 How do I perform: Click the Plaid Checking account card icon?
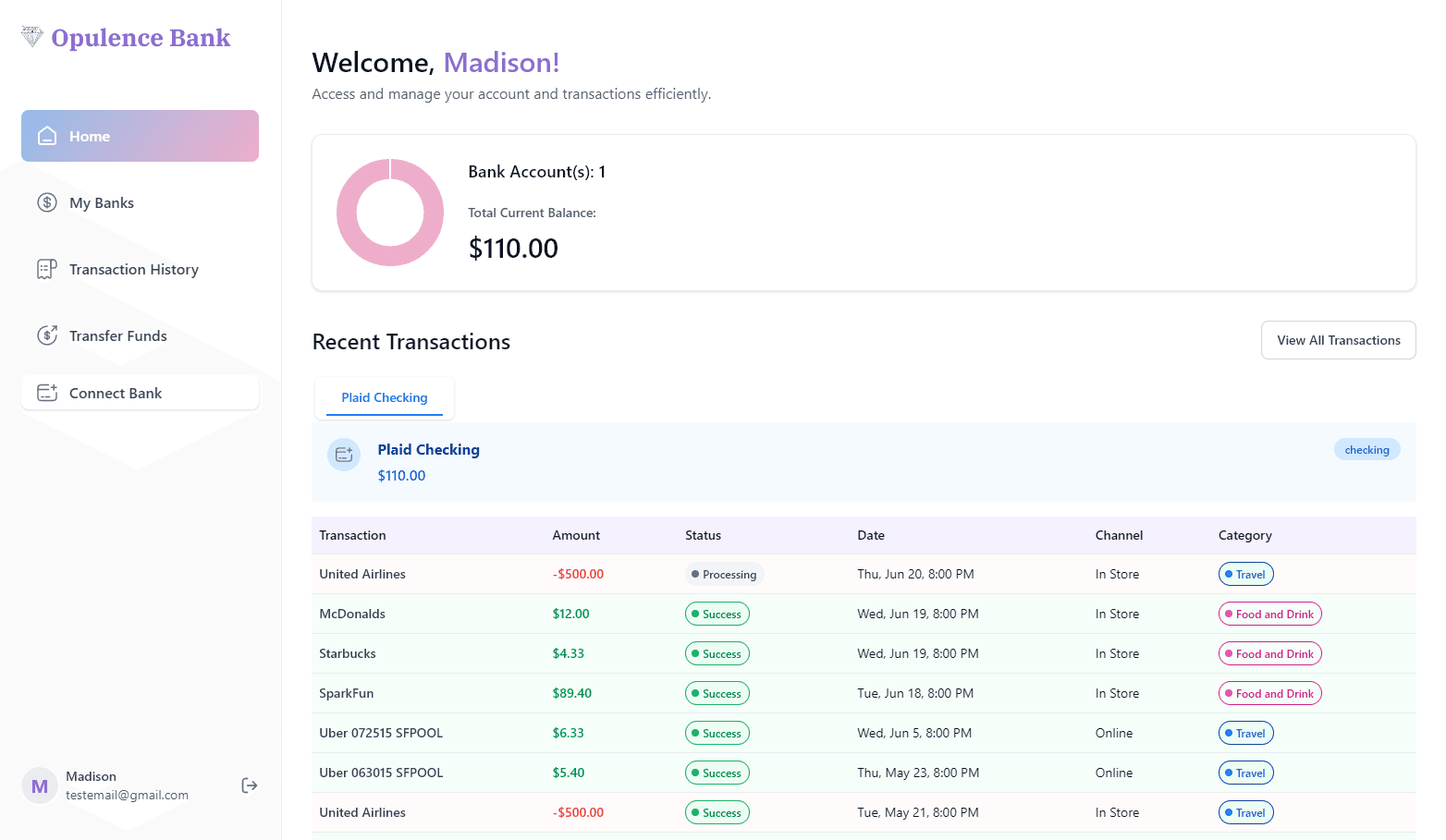click(x=344, y=454)
